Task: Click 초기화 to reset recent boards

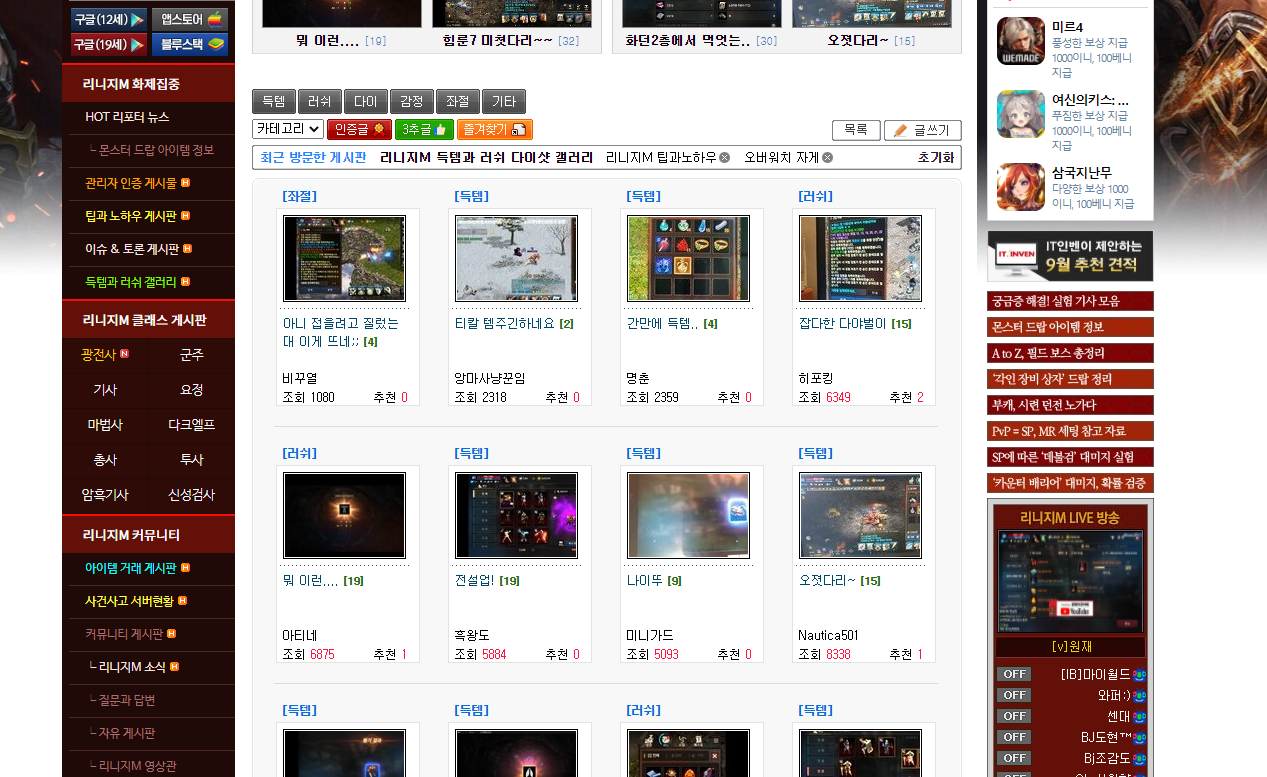Action: tap(936, 158)
